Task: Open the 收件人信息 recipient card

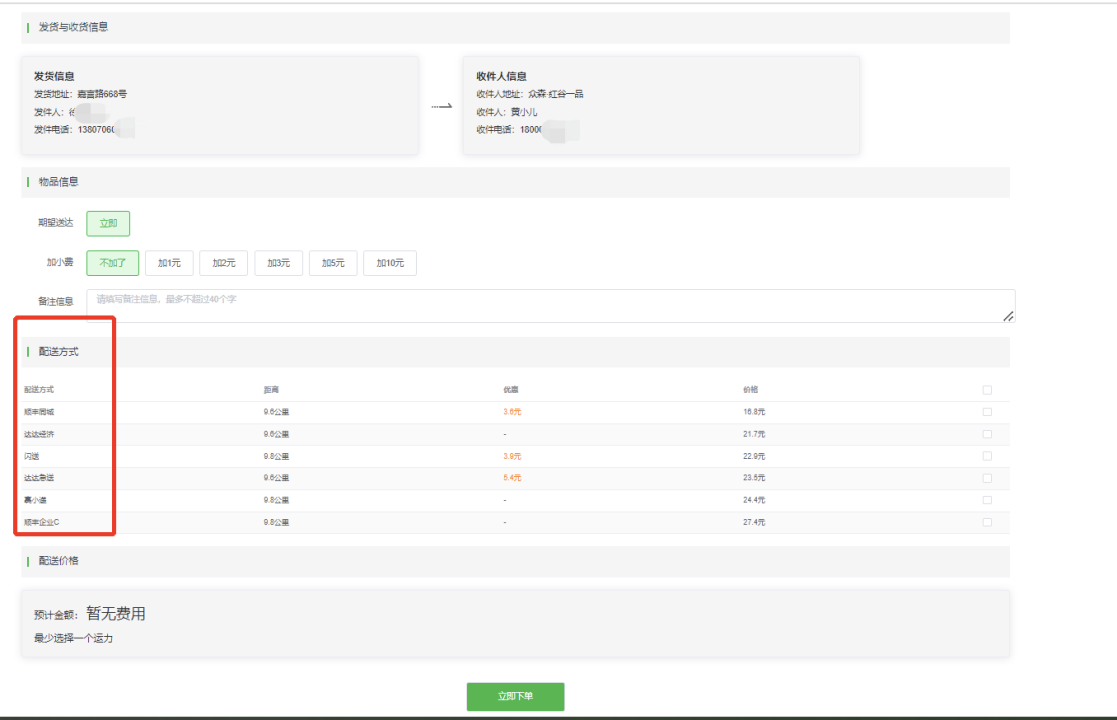Action: coord(660,105)
